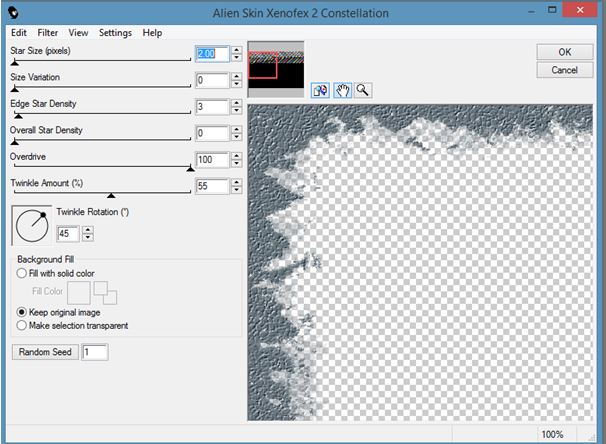The image size is (606, 444).
Task: Open the Edit menu
Action: [x=19, y=33]
